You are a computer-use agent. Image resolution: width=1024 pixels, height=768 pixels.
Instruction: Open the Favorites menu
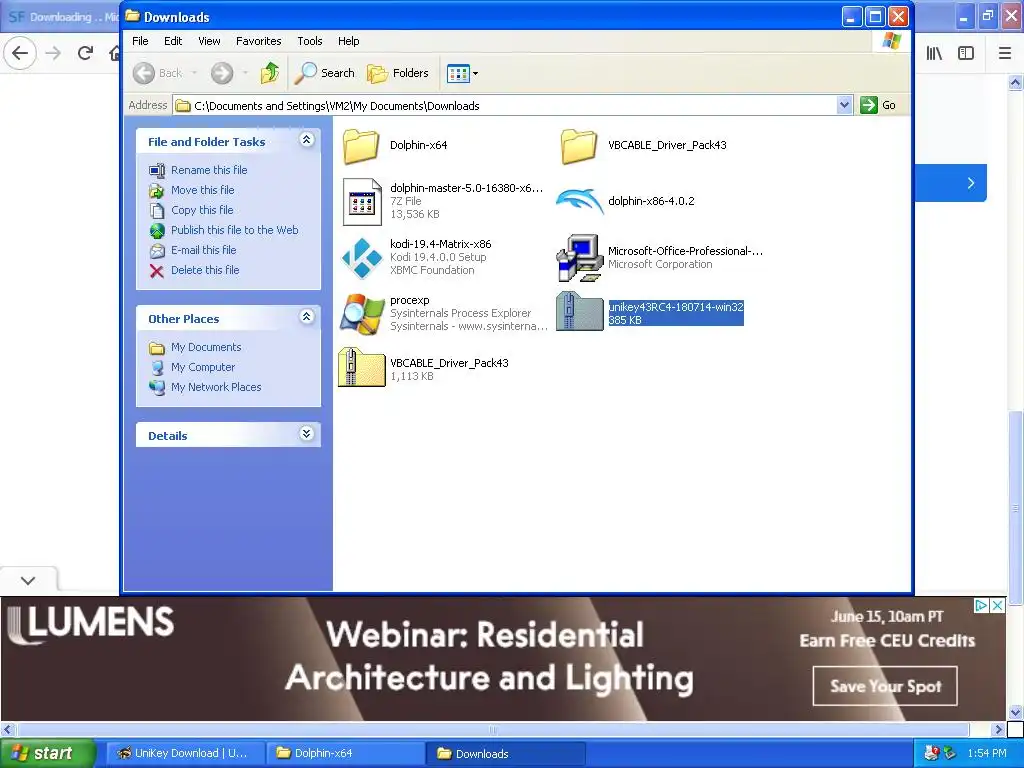coord(259,40)
